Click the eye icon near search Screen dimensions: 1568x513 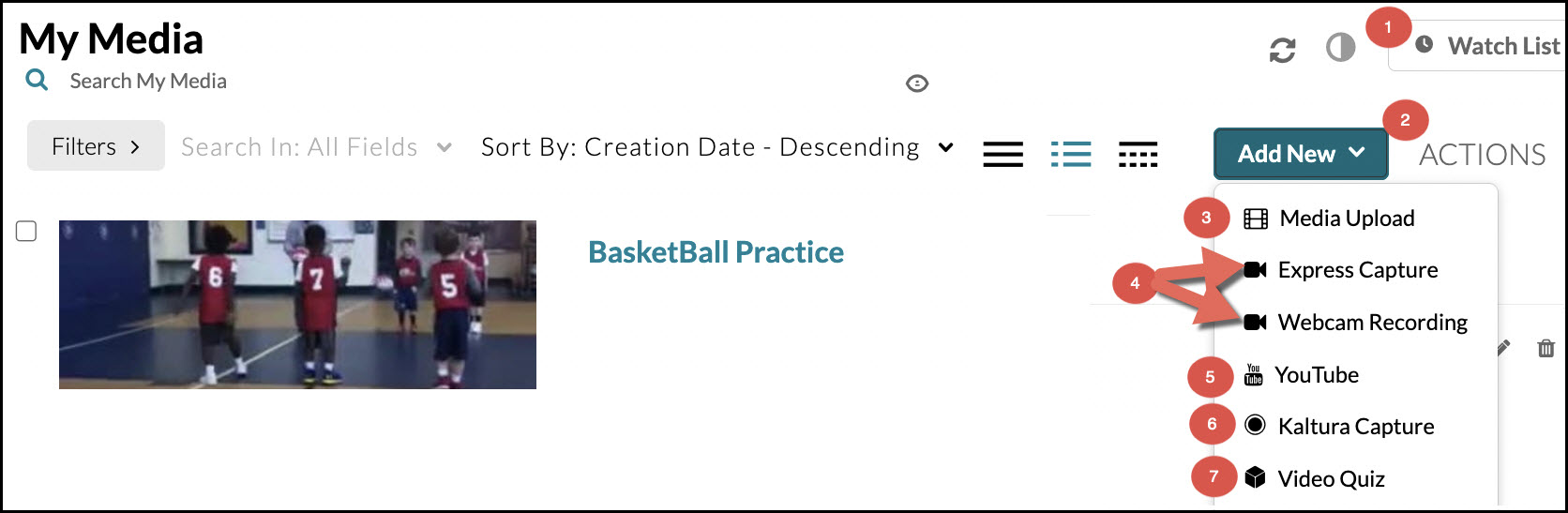point(917,83)
